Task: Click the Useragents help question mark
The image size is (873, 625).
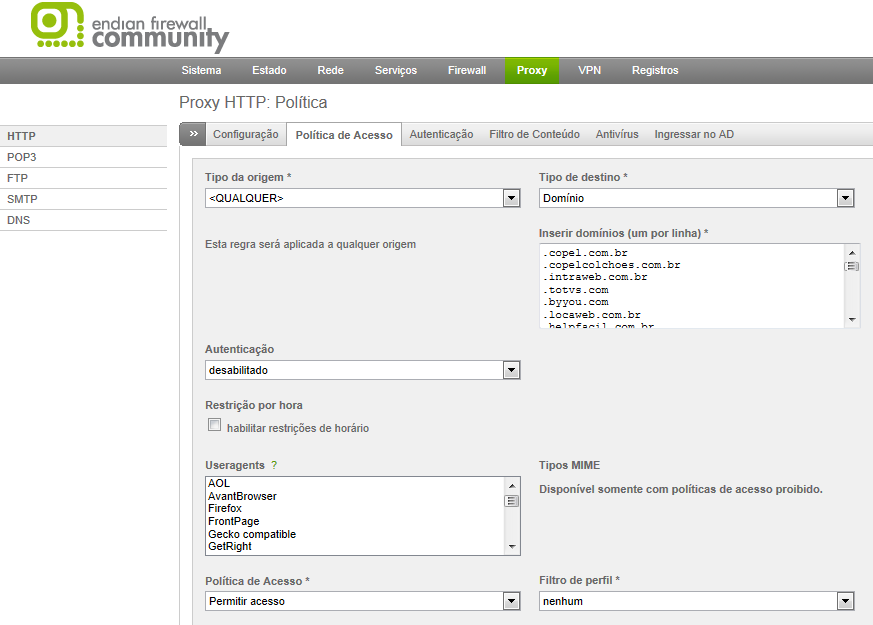Action: pyautogui.click(x=274, y=465)
